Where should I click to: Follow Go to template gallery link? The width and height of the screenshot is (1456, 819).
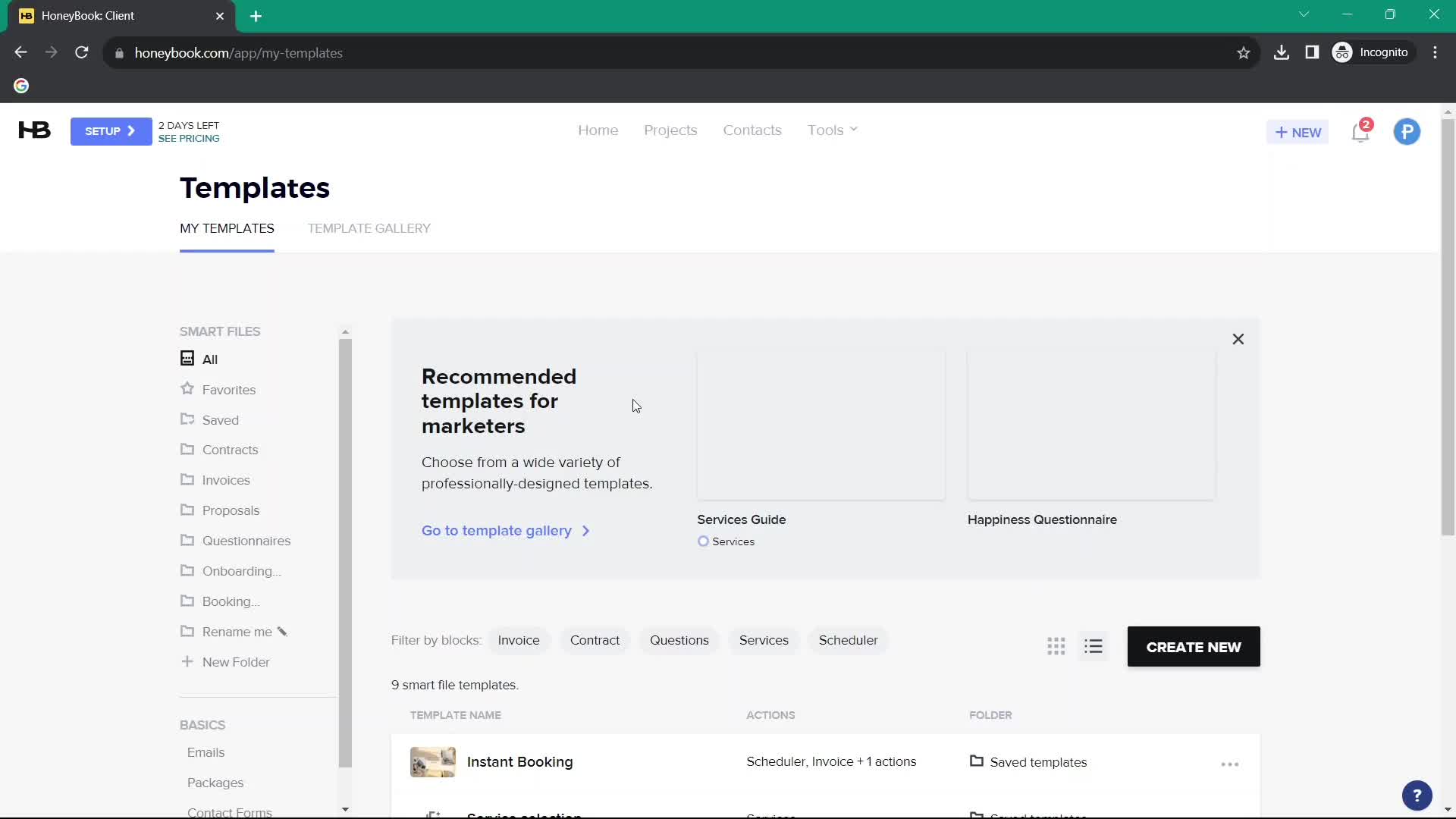click(506, 531)
